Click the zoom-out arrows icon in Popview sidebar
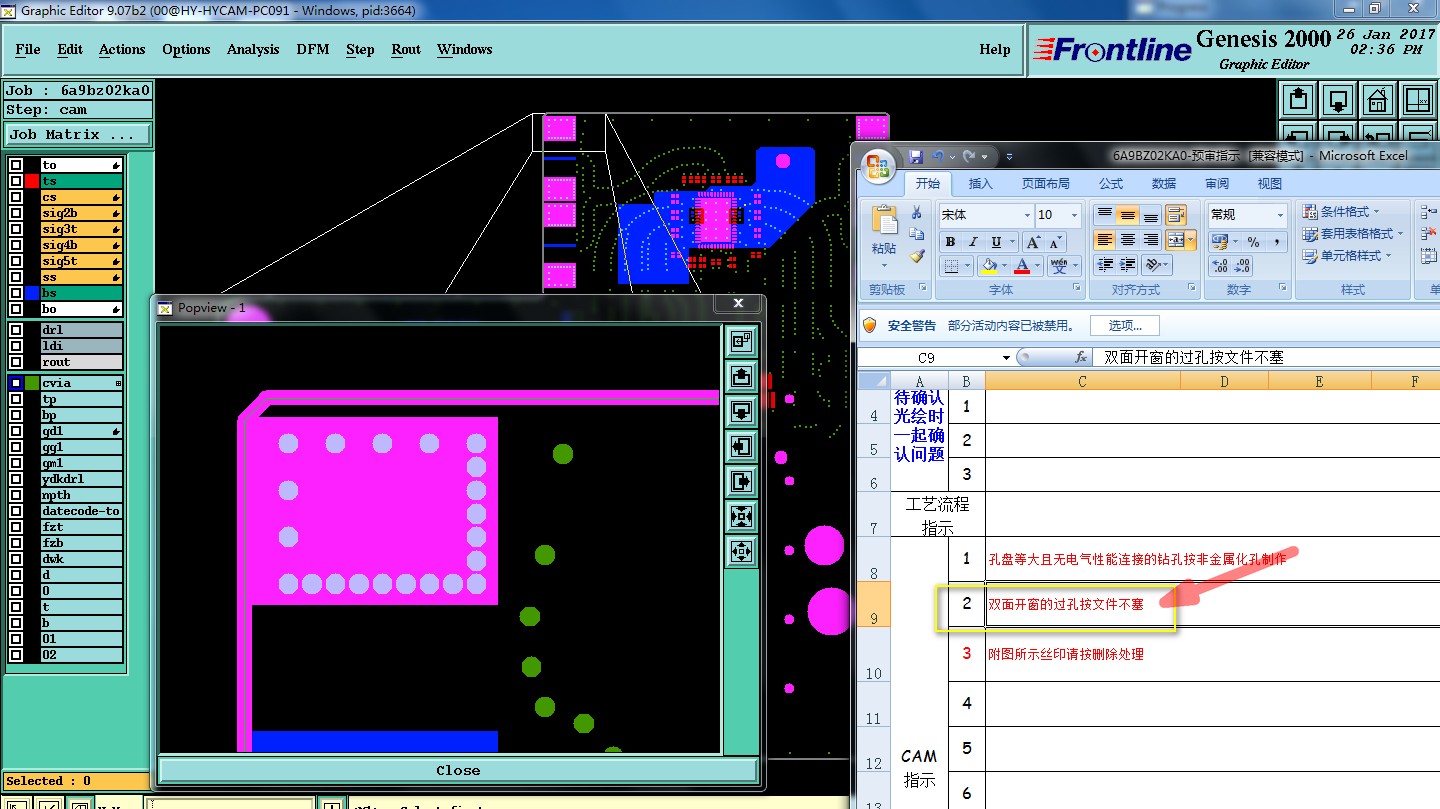The width and height of the screenshot is (1440, 809). [741, 516]
